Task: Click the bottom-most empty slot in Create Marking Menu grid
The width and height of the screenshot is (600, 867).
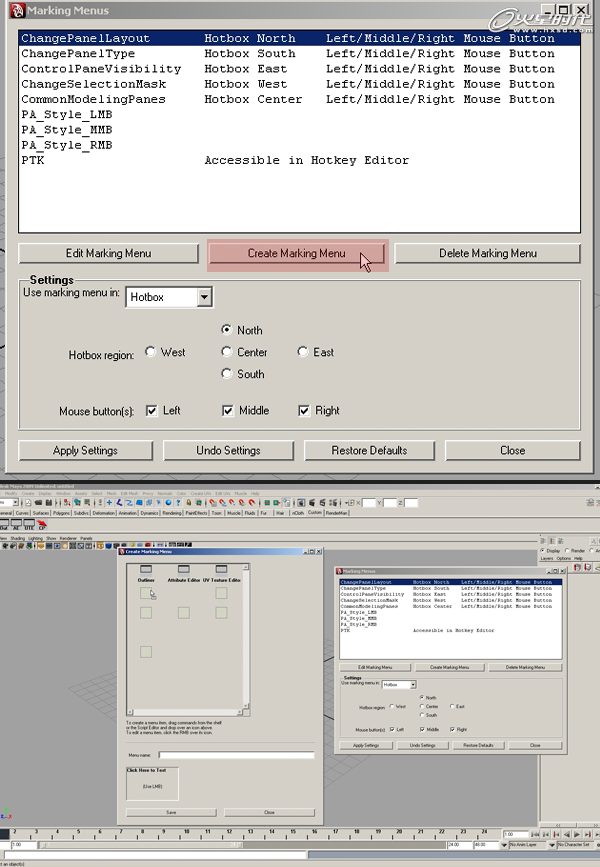Action: [x=146, y=652]
